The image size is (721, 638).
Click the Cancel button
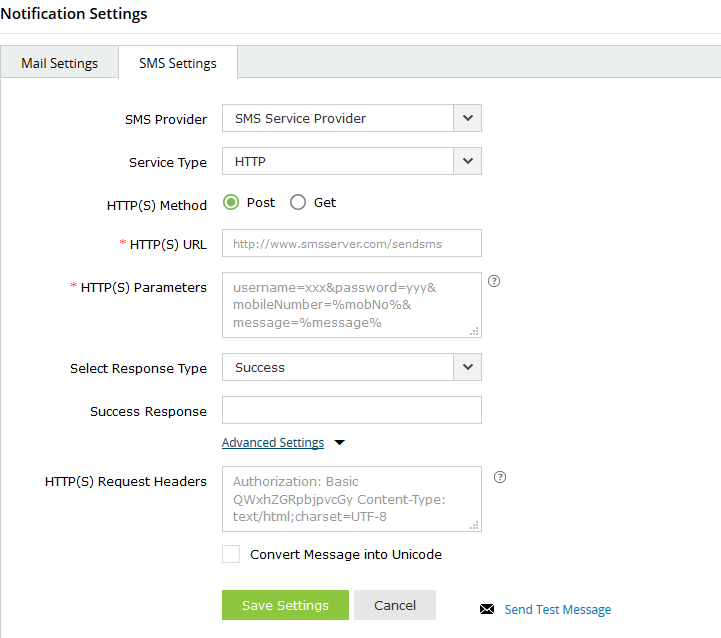[x=395, y=605]
